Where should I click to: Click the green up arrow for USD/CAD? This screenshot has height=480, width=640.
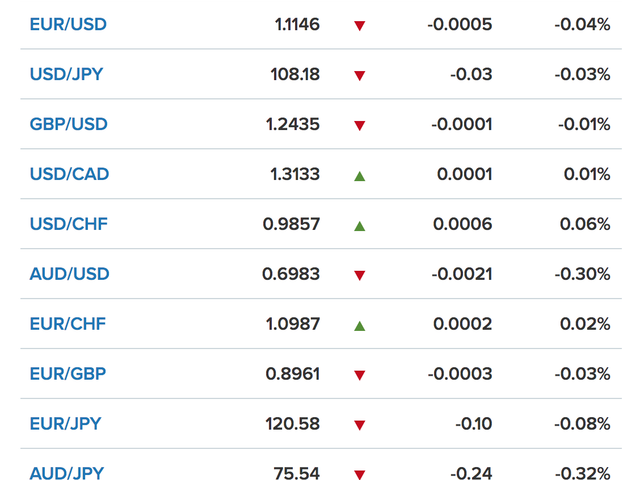pos(360,175)
